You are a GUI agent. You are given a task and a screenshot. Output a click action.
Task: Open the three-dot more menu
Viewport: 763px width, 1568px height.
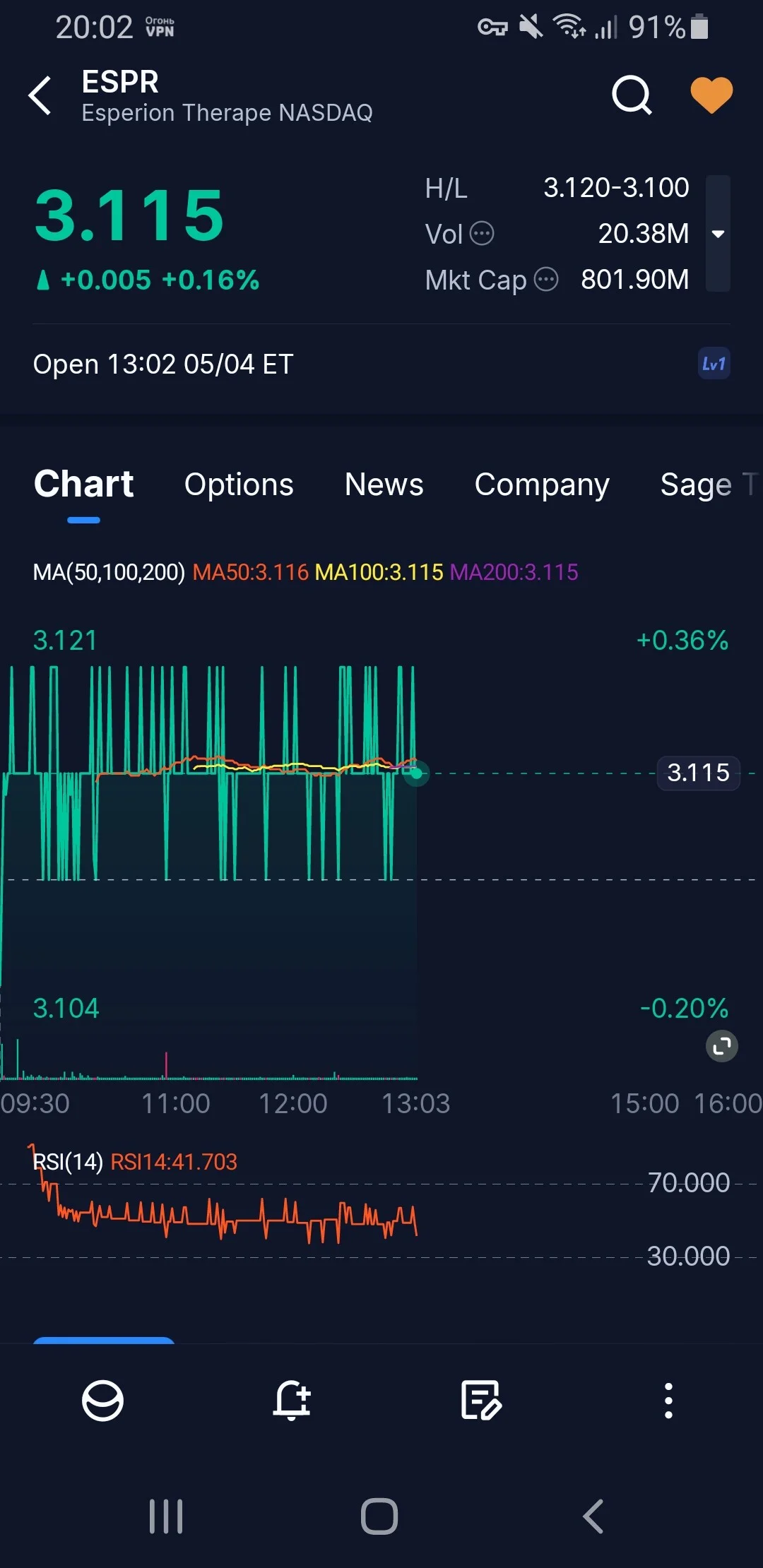point(668,1401)
